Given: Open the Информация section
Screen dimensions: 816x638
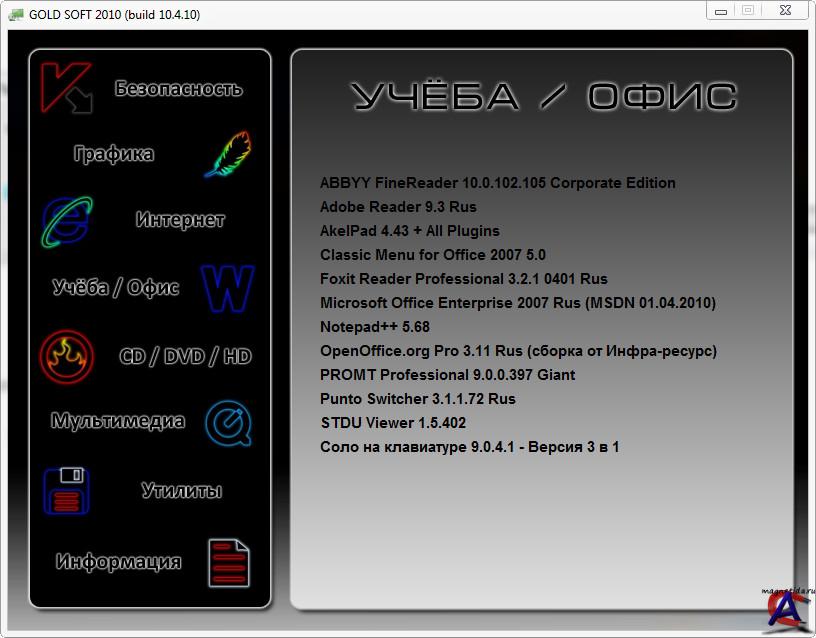Looking at the screenshot, I should coord(119,562).
